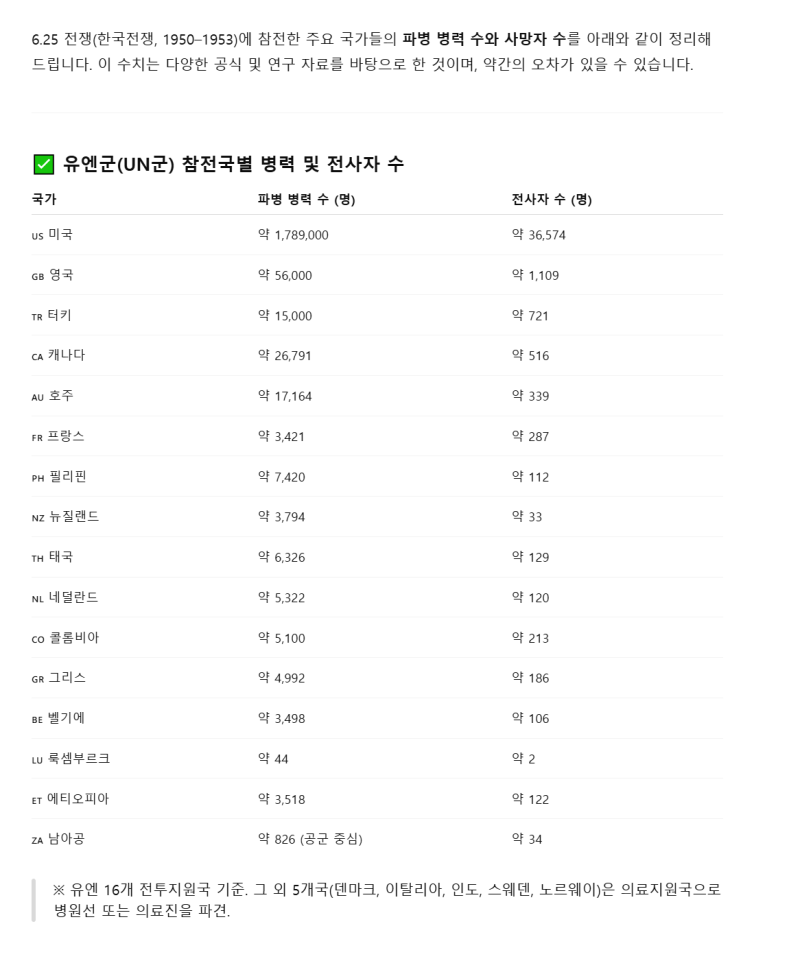Click the LU flag code beside 룩셈부르크

(38, 759)
